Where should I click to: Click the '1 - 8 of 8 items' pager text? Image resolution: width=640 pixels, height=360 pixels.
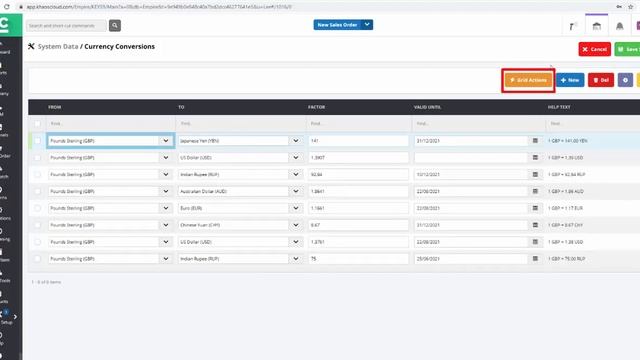click(46, 282)
